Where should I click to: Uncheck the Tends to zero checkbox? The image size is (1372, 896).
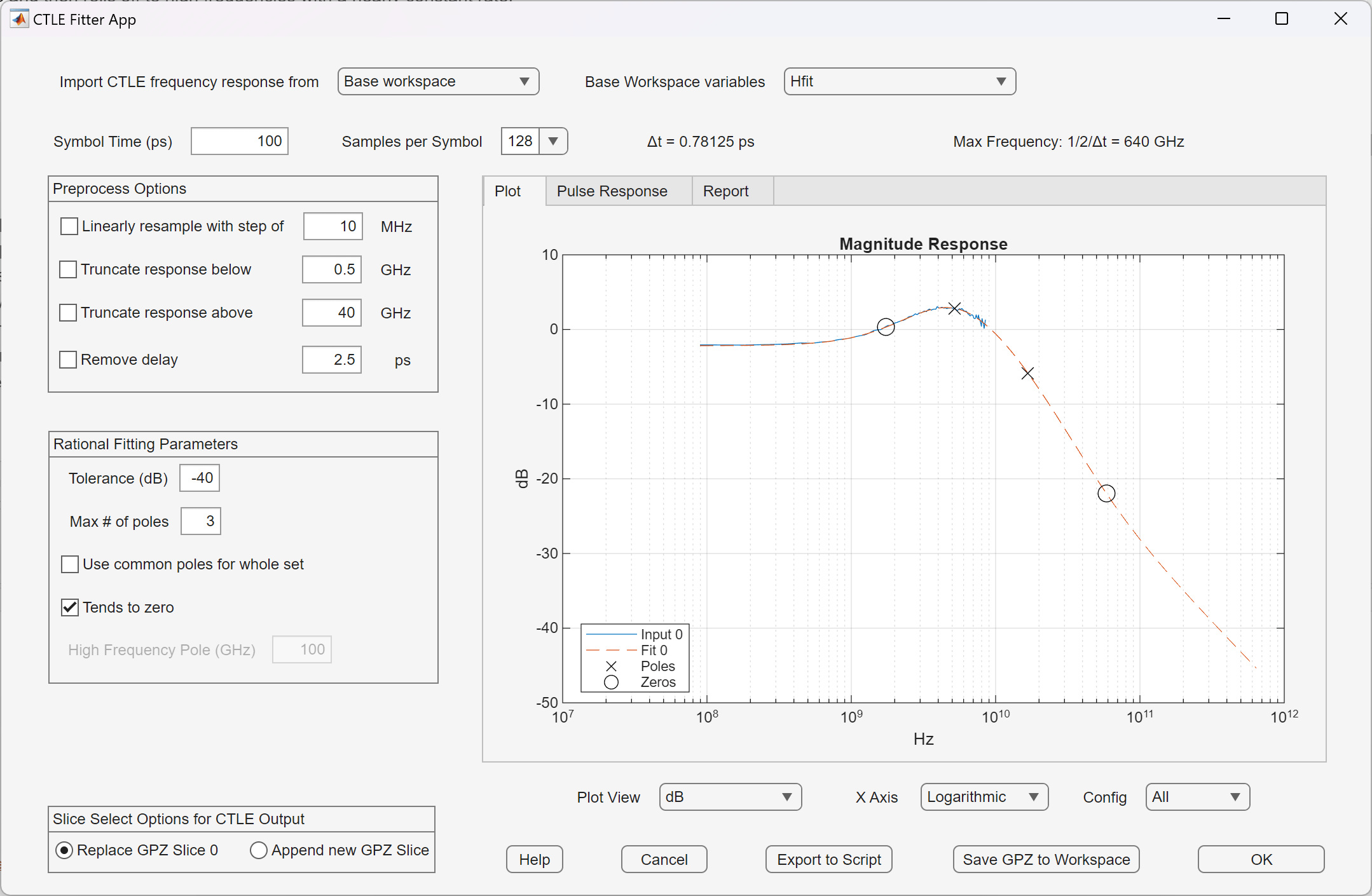pyautogui.click(x=70, y=608)
